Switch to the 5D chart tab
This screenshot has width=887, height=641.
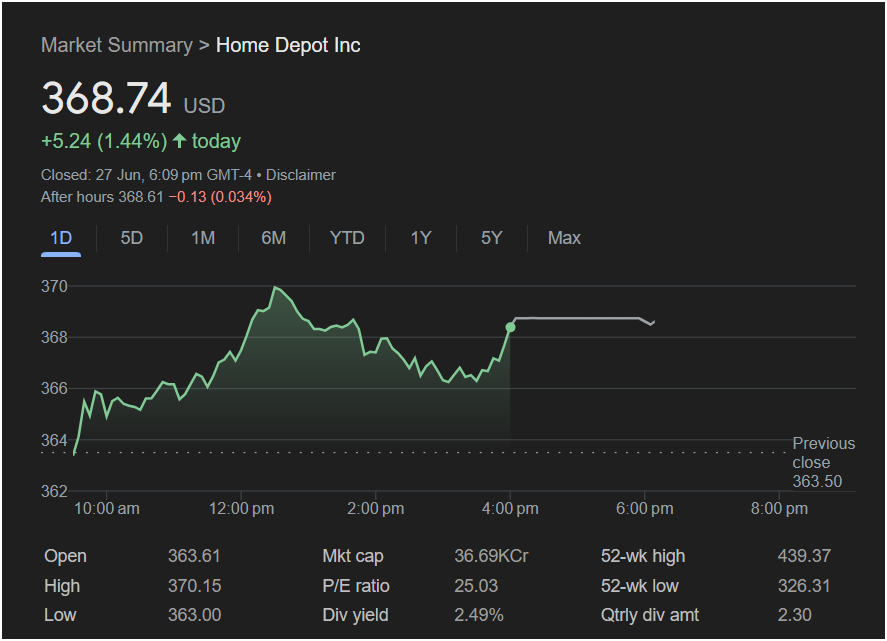(132, 238)
